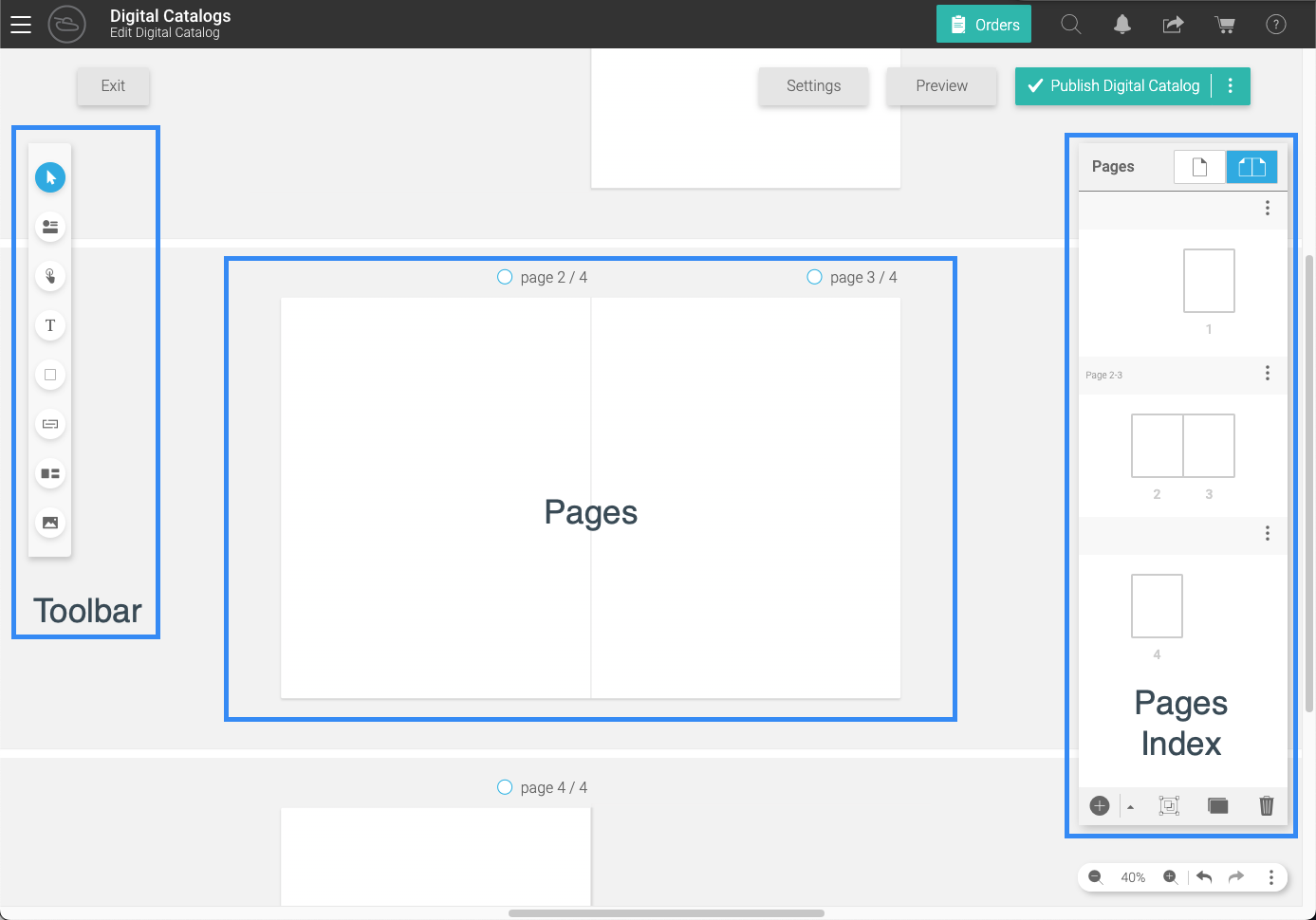Expand the add-page options arrow
This screenshot has height=920, width=1316.
1131,805
